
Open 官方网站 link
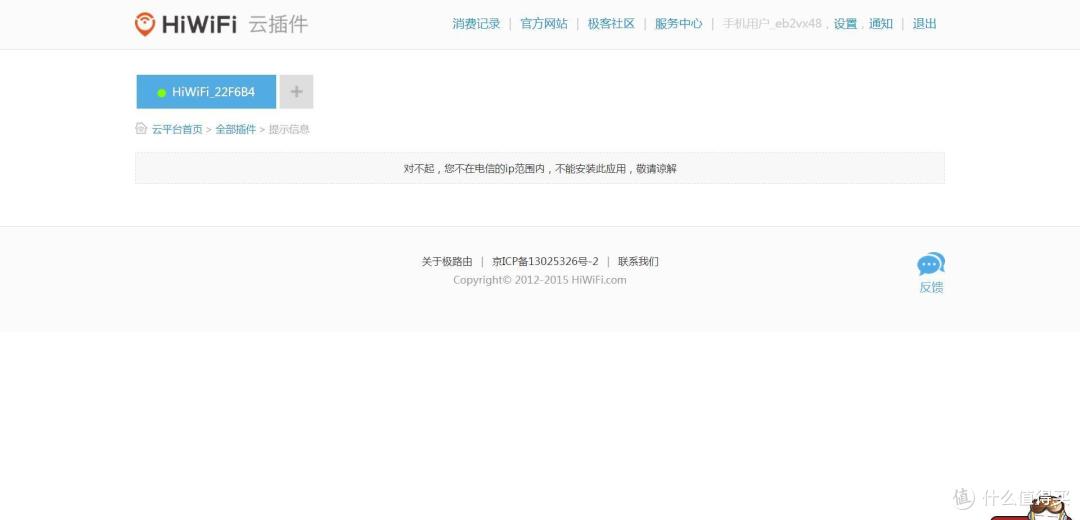click(543, 23)
